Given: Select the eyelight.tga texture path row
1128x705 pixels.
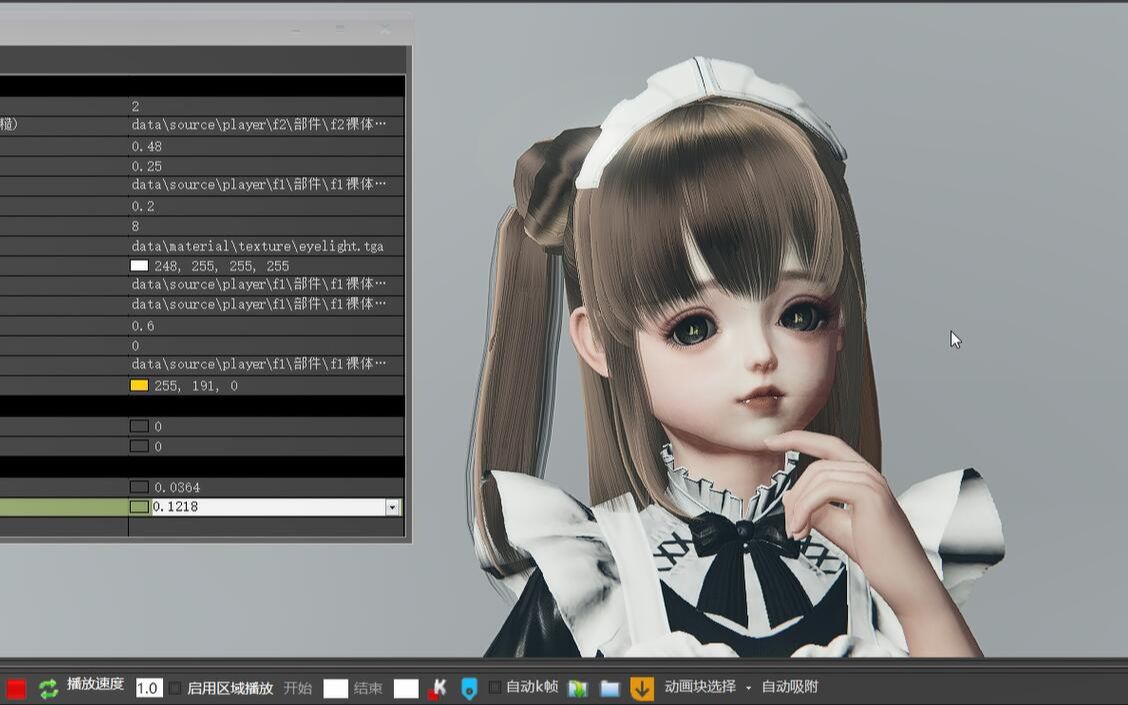Looking at the screenshot, I should (257, 246).
